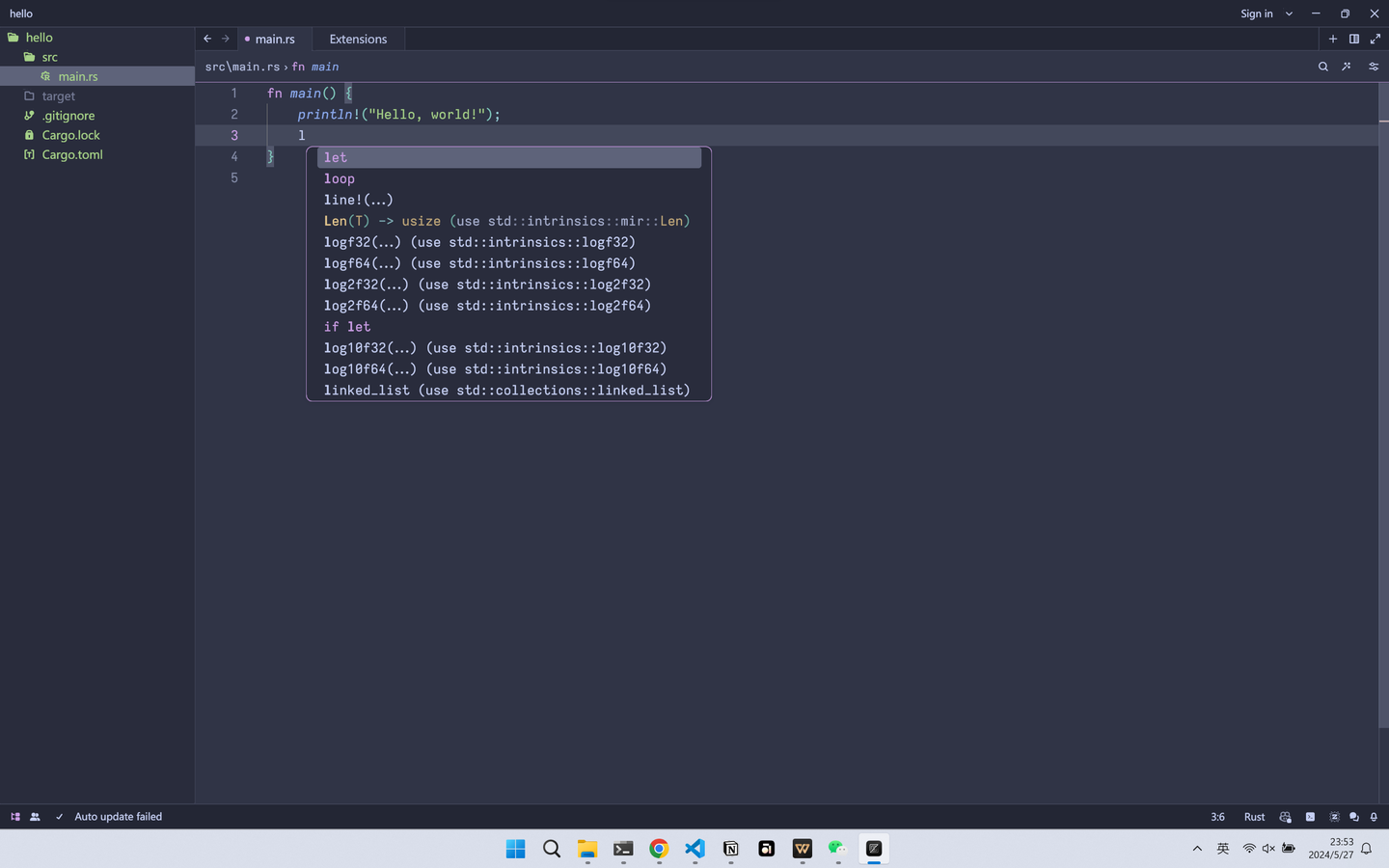
Task: Toggle the collaboration panel icon
Action: [35, 817]
